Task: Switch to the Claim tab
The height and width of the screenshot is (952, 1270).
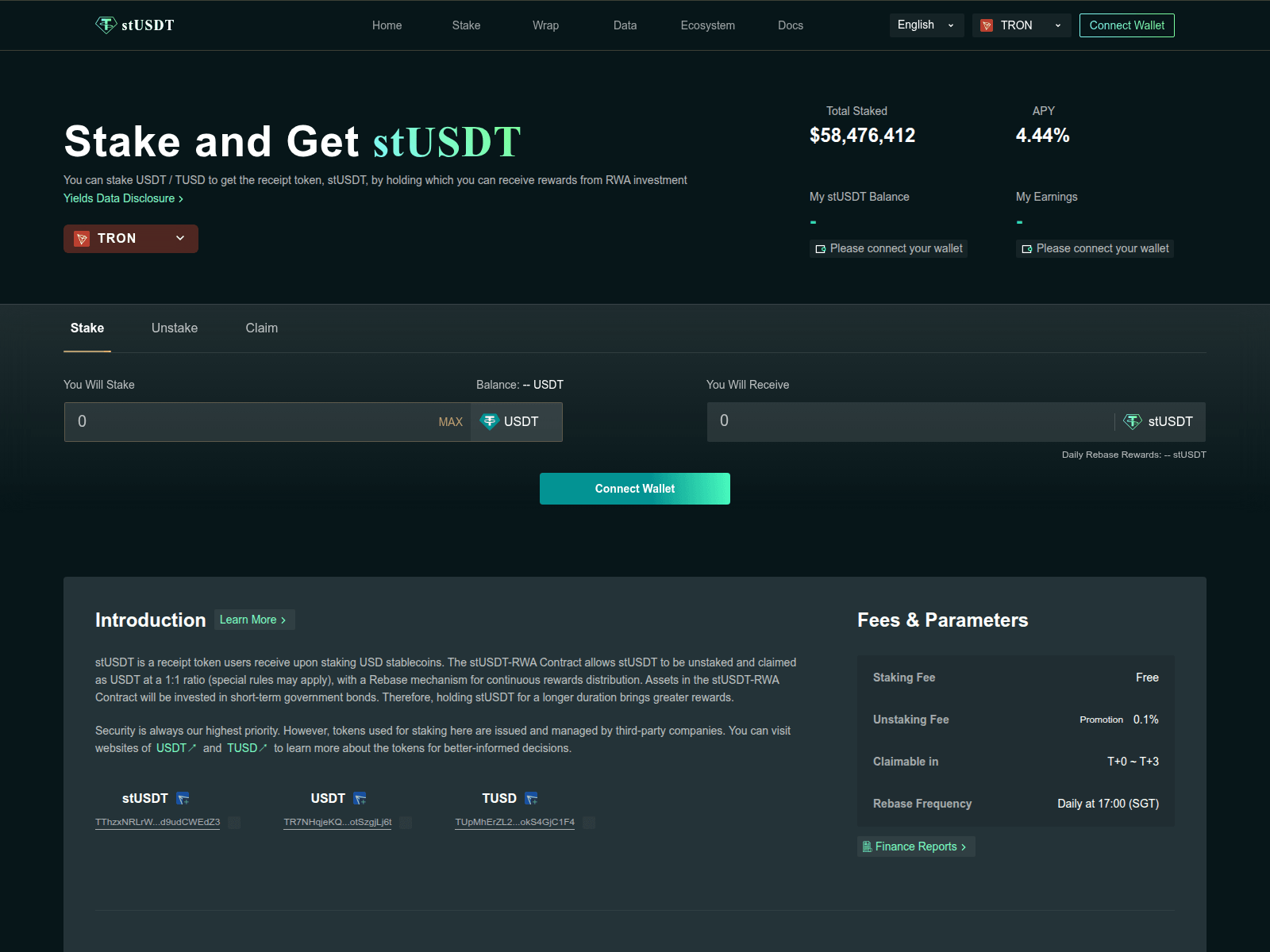Action: pos(262,328)
